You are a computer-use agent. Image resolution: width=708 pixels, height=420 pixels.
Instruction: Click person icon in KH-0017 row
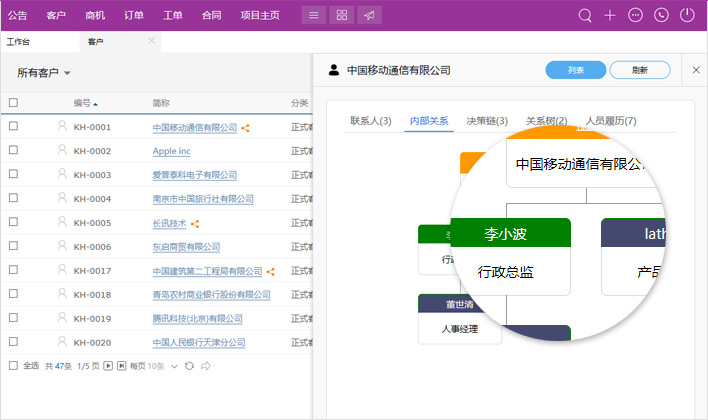[x=62, y=270]
